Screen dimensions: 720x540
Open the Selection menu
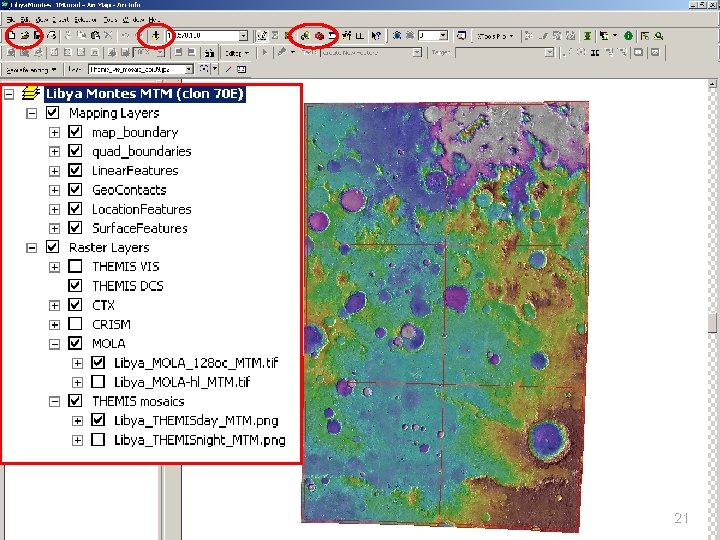tap(85, 20)
